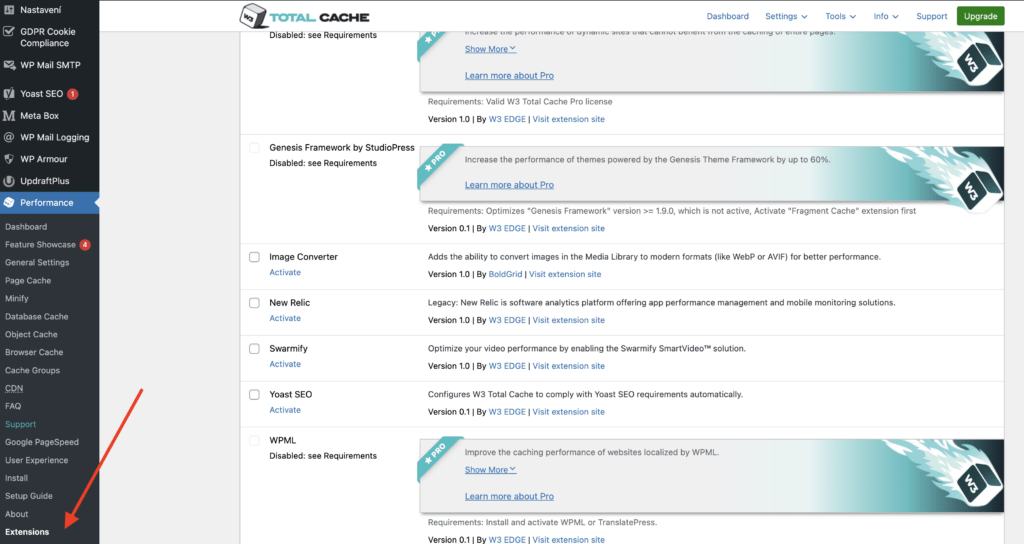Viewport: 1024px width, 544px height.
Task: Click the green Upgrade button
Action: 980,16
